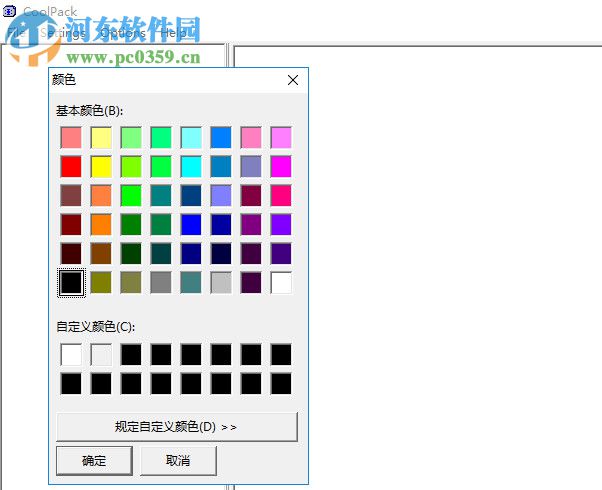Cancel the dialog with 取消 button

pyautogui.click(x=178, y=460)
